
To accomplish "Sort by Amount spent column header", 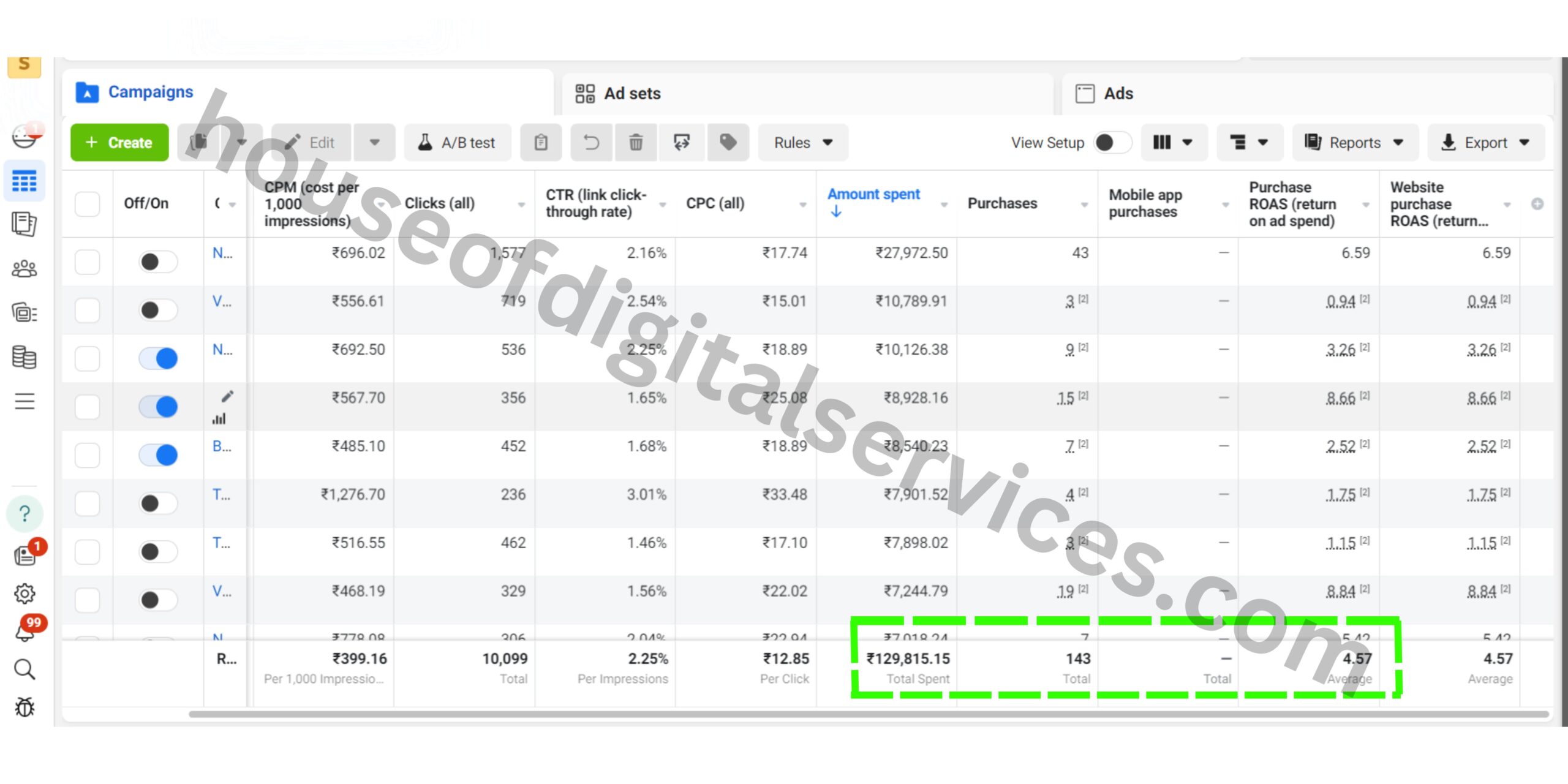I will pos(873,194).
